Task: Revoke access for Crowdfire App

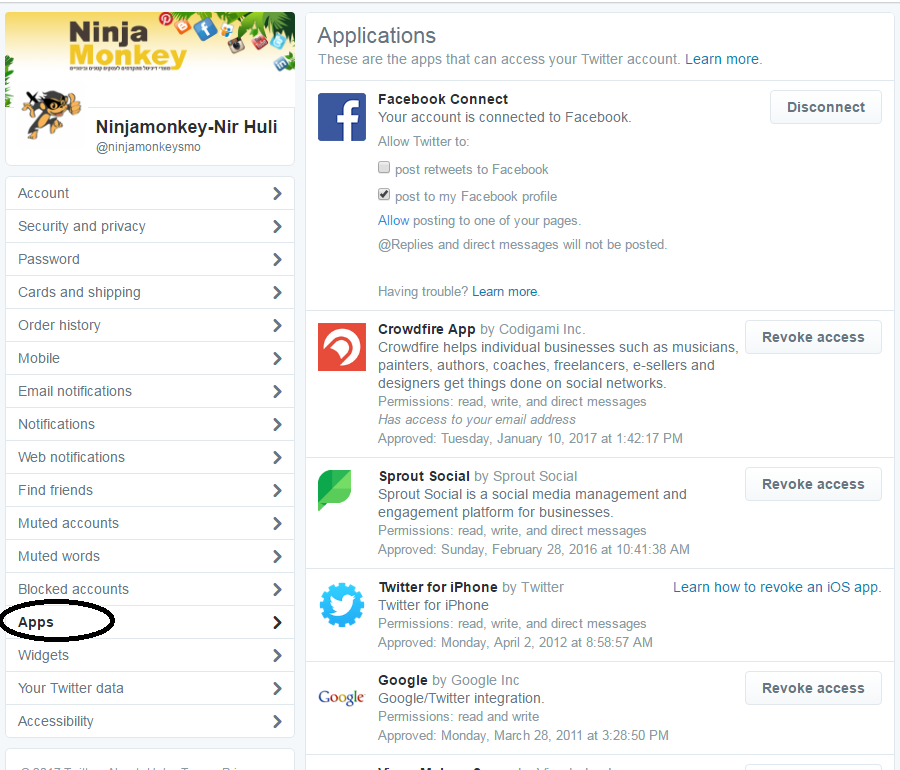Action: tap(812, 337)
